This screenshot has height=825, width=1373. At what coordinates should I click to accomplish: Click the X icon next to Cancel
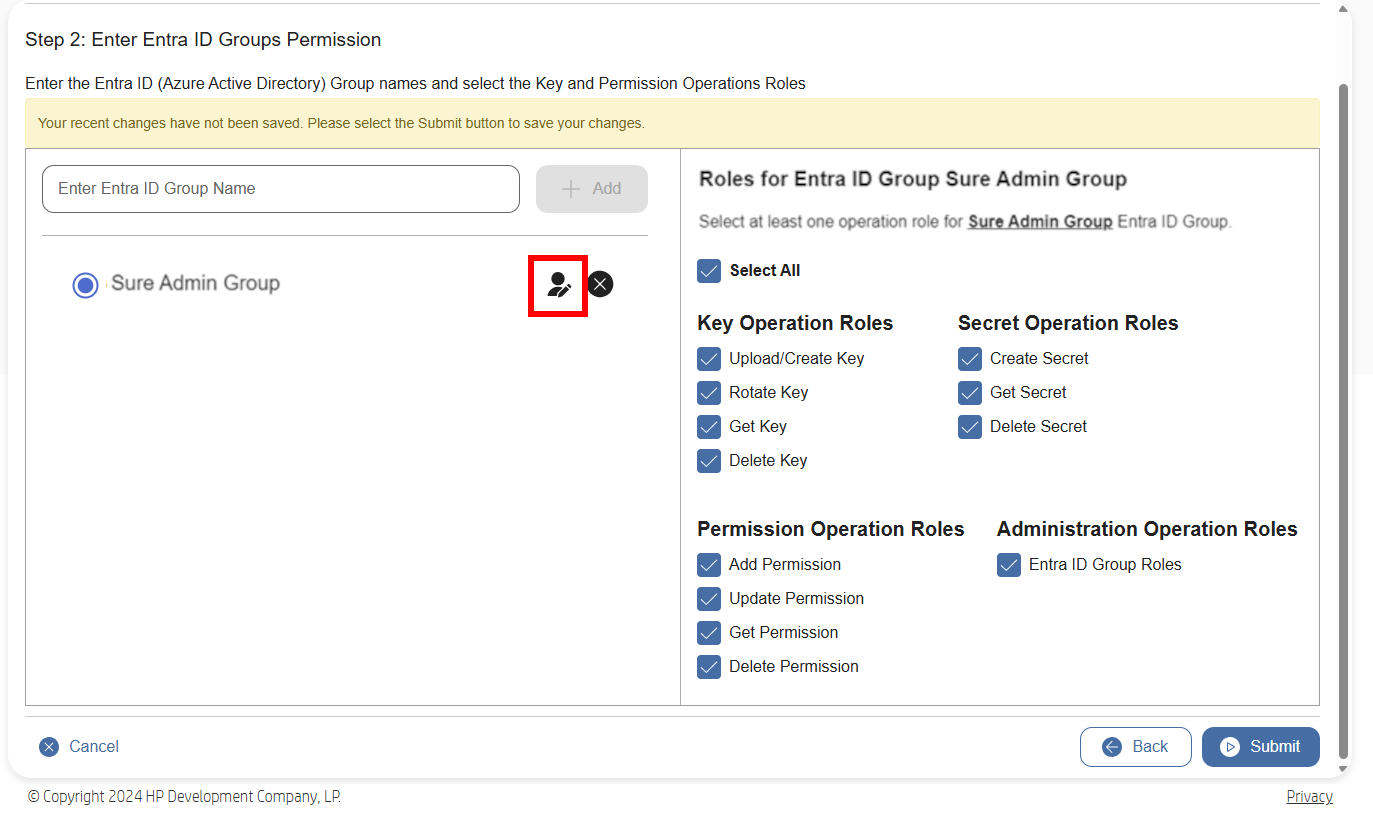49,746
